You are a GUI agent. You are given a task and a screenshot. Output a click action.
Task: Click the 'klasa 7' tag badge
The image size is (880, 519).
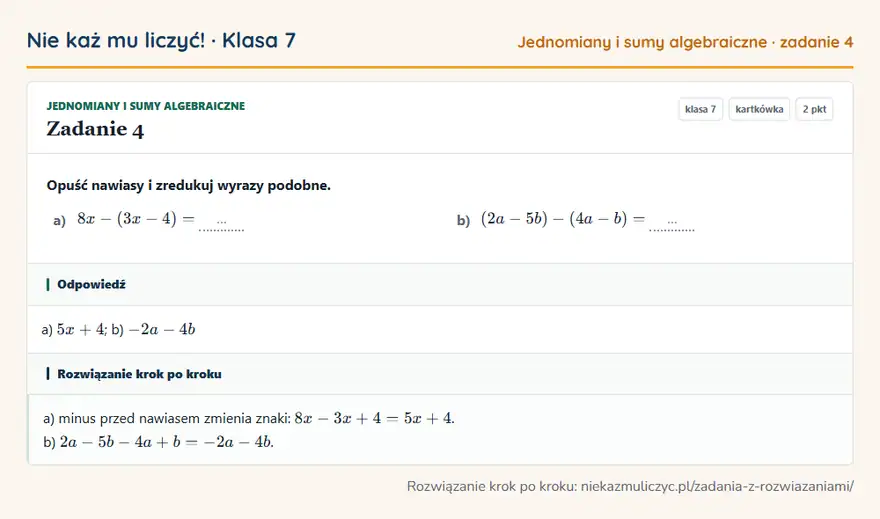(x=700, y=109)
